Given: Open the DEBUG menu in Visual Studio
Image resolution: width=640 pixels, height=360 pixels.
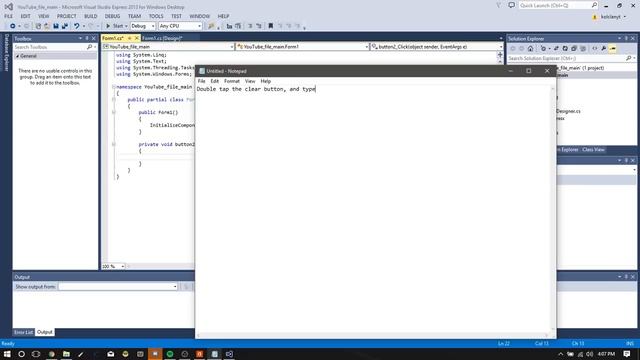Looking at the screenshot, I should click(112, 16).
